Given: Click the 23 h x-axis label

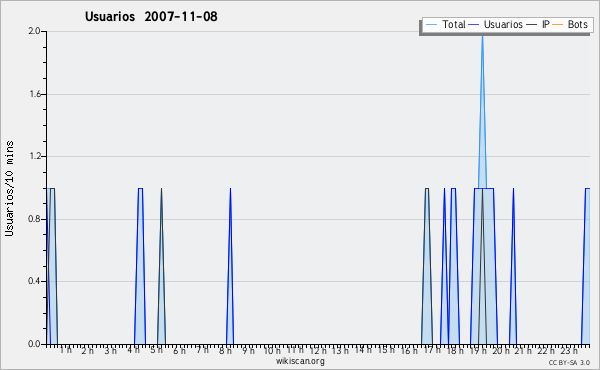Looking at the screenshot, I should pos(569,350).
